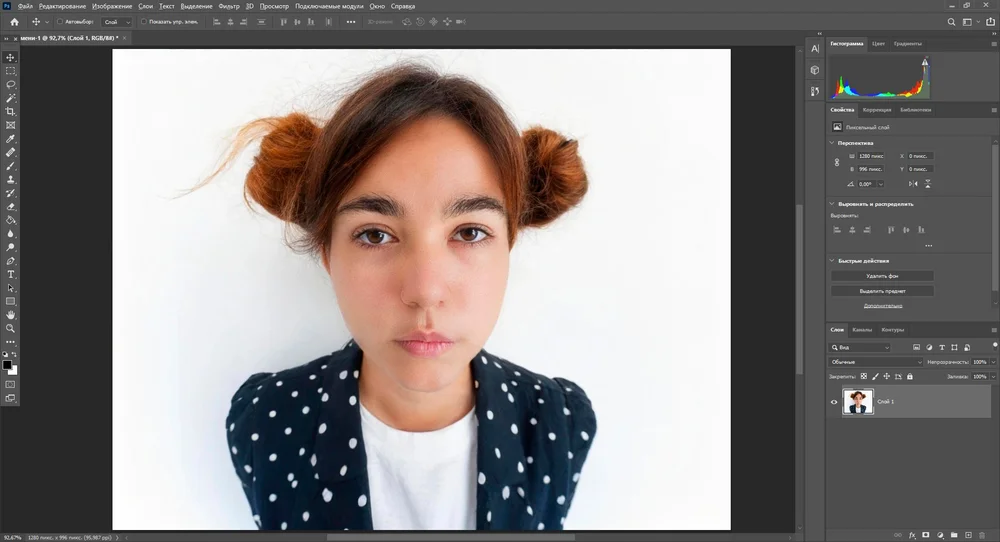This screenshot has width=1000, height=542.
Task: Set the foreground color swatch
Action: 7,365
